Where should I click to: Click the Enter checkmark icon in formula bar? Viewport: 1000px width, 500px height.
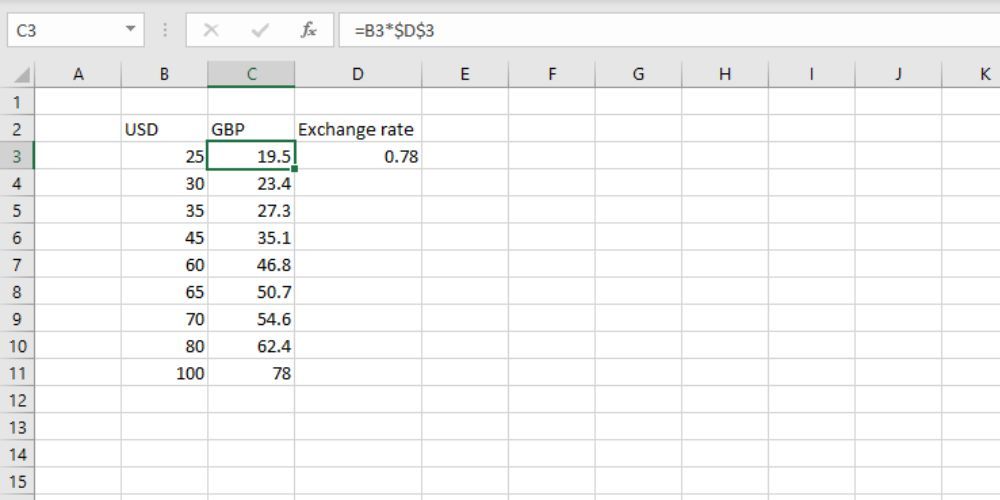click(260, 31)
